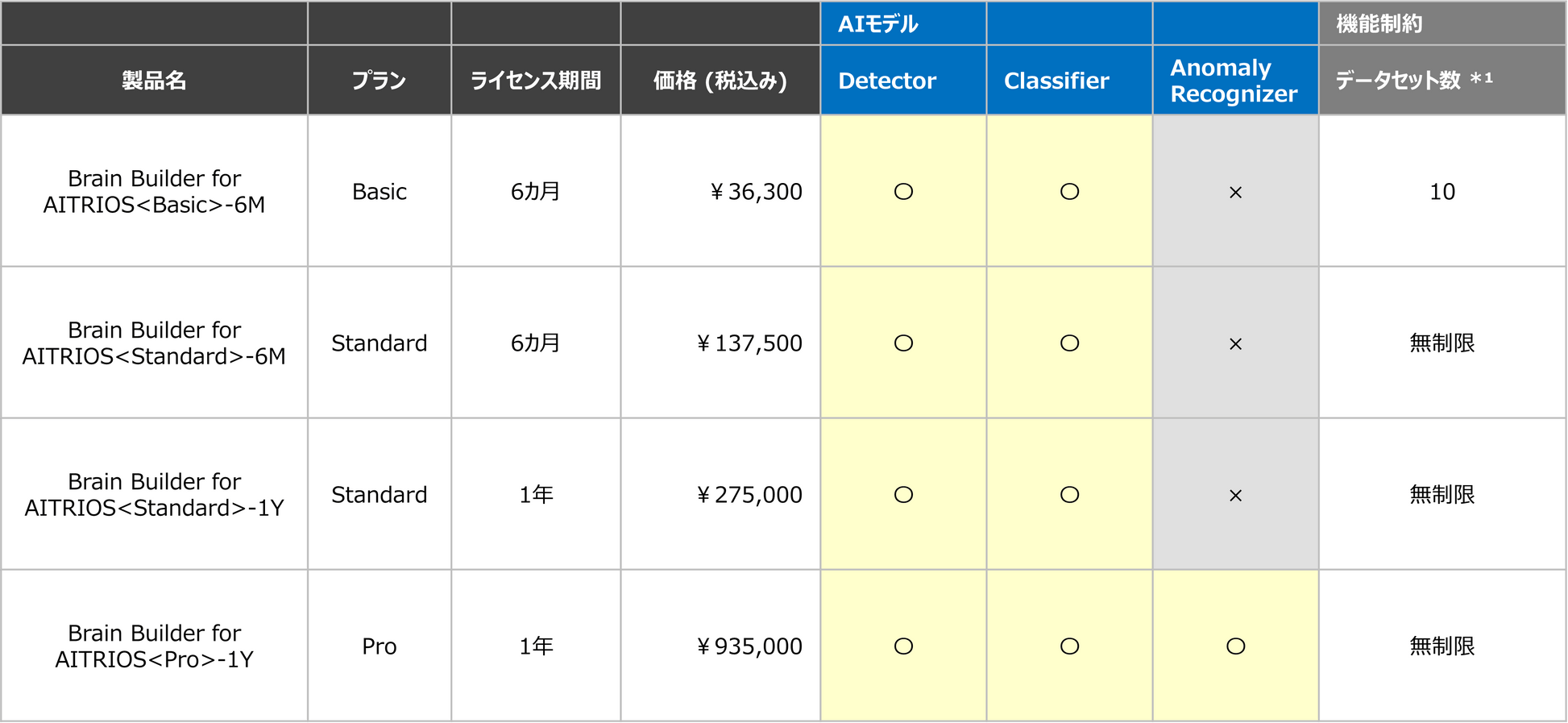Click the ￥36,300 price cell
Screen dimensions: 1568x723
pyautogui.click(x=756, y=192)
